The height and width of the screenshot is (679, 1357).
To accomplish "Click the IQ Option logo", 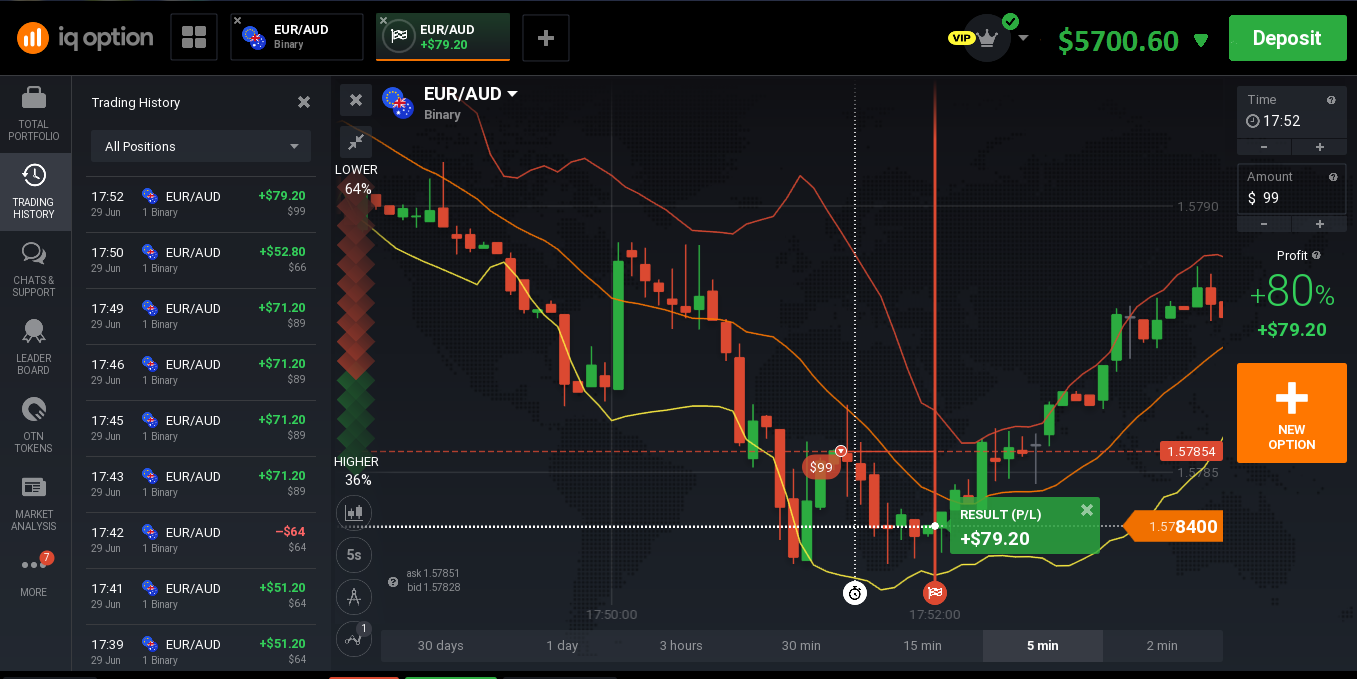I will (x=85, y=38).
